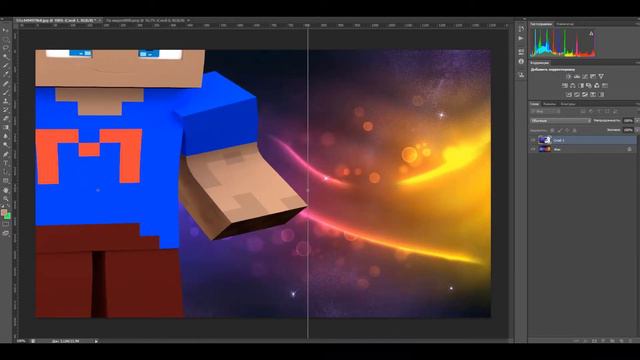Add a Curves adjustment

pyautogui.click(x=585, y=76)
